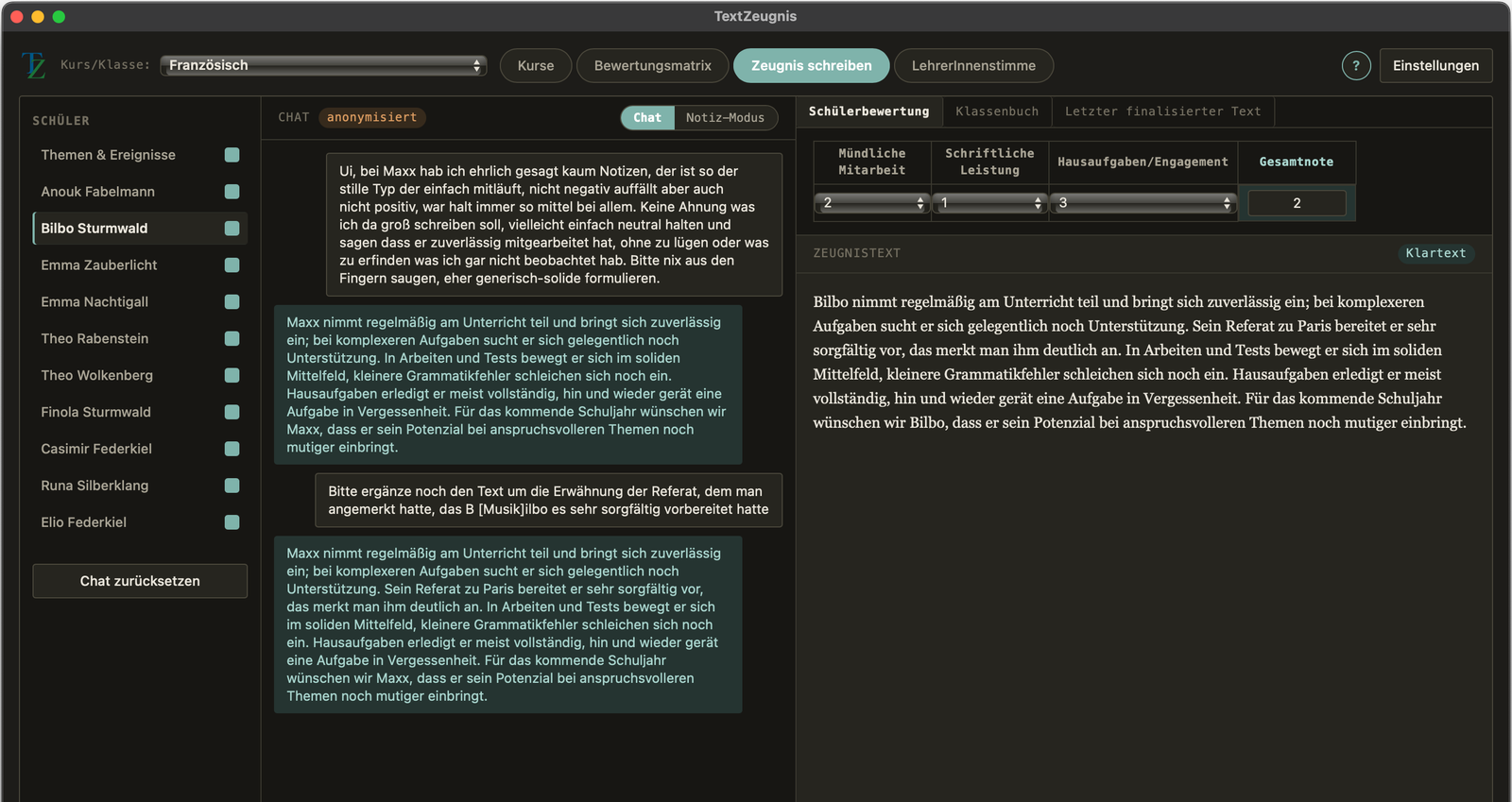The image size is (1512, 802).
Task: Toggle the checkbox next to Bilbo Sturmwald
Action: click(x=232, y=229)
